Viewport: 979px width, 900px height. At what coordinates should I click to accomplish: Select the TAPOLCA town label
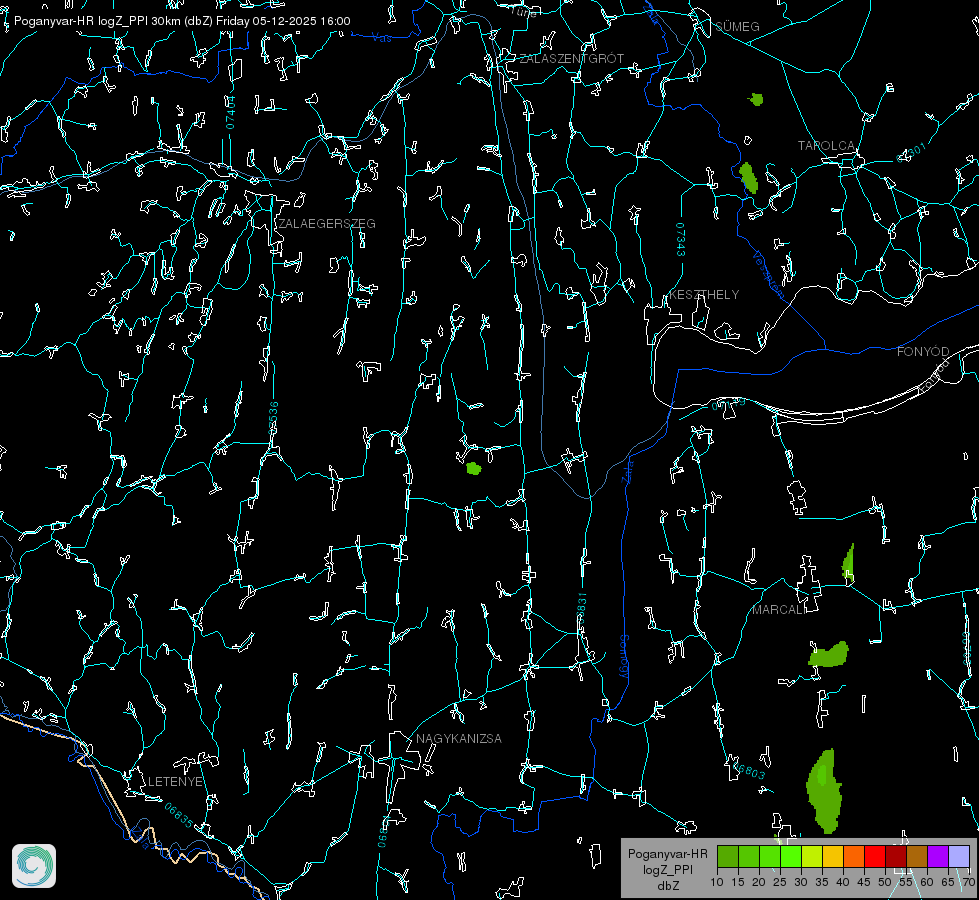[x=826, y=146]
